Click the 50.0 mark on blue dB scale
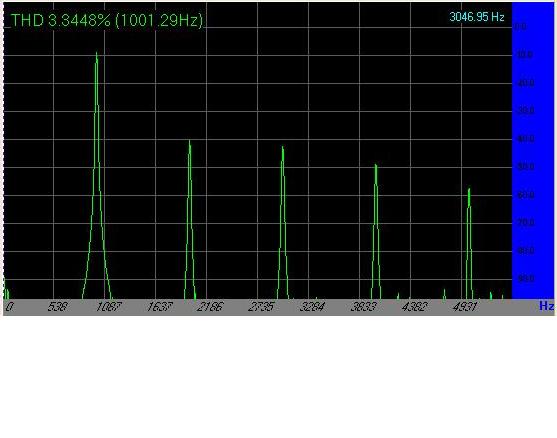Screen dimensions: 557x438 click(525, 167)
